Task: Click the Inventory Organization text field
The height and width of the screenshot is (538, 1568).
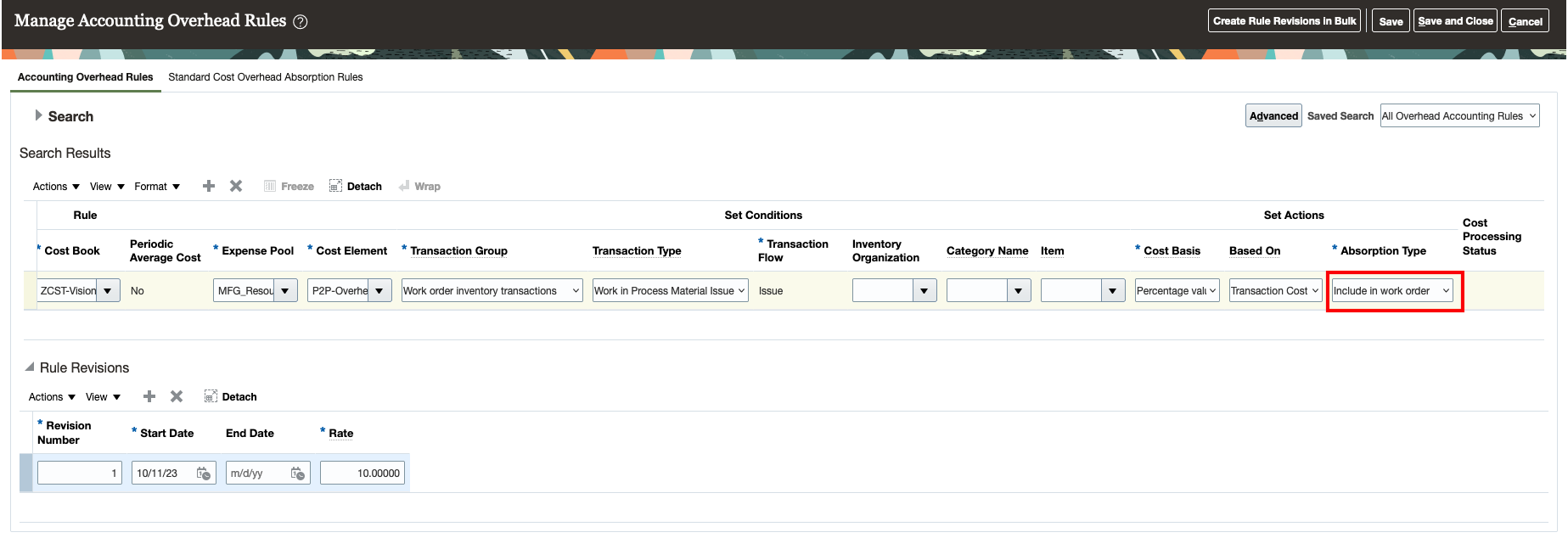Action: (x=883, y=291)
